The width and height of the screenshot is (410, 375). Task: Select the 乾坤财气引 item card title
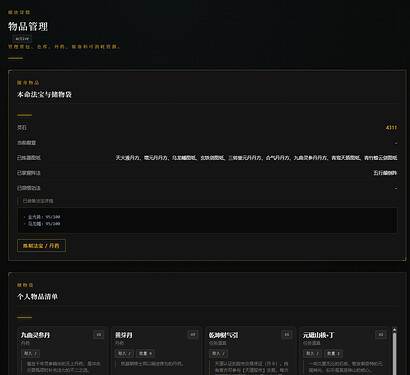(223, 335)
